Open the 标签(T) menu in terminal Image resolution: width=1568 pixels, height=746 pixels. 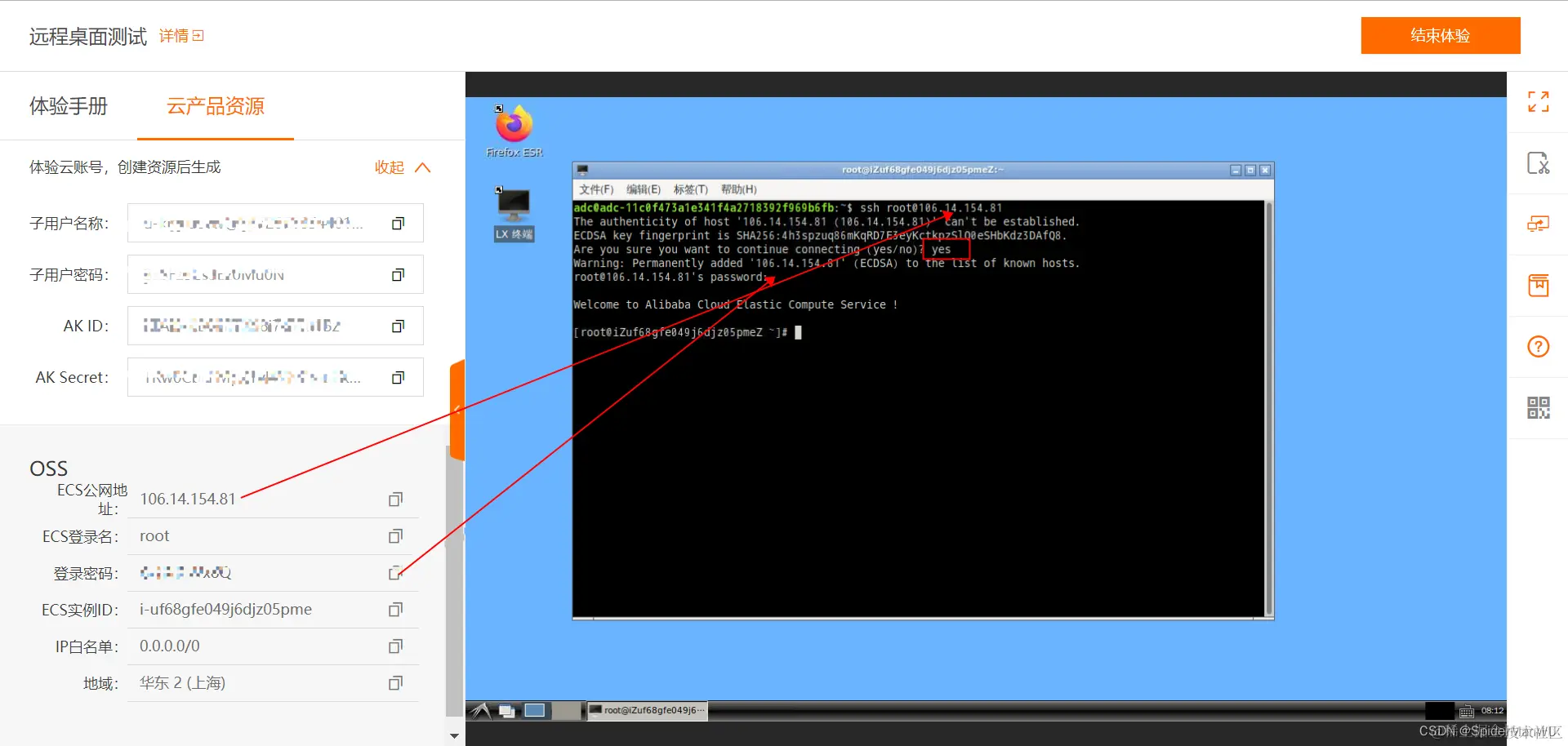click(x=691, y=189)
